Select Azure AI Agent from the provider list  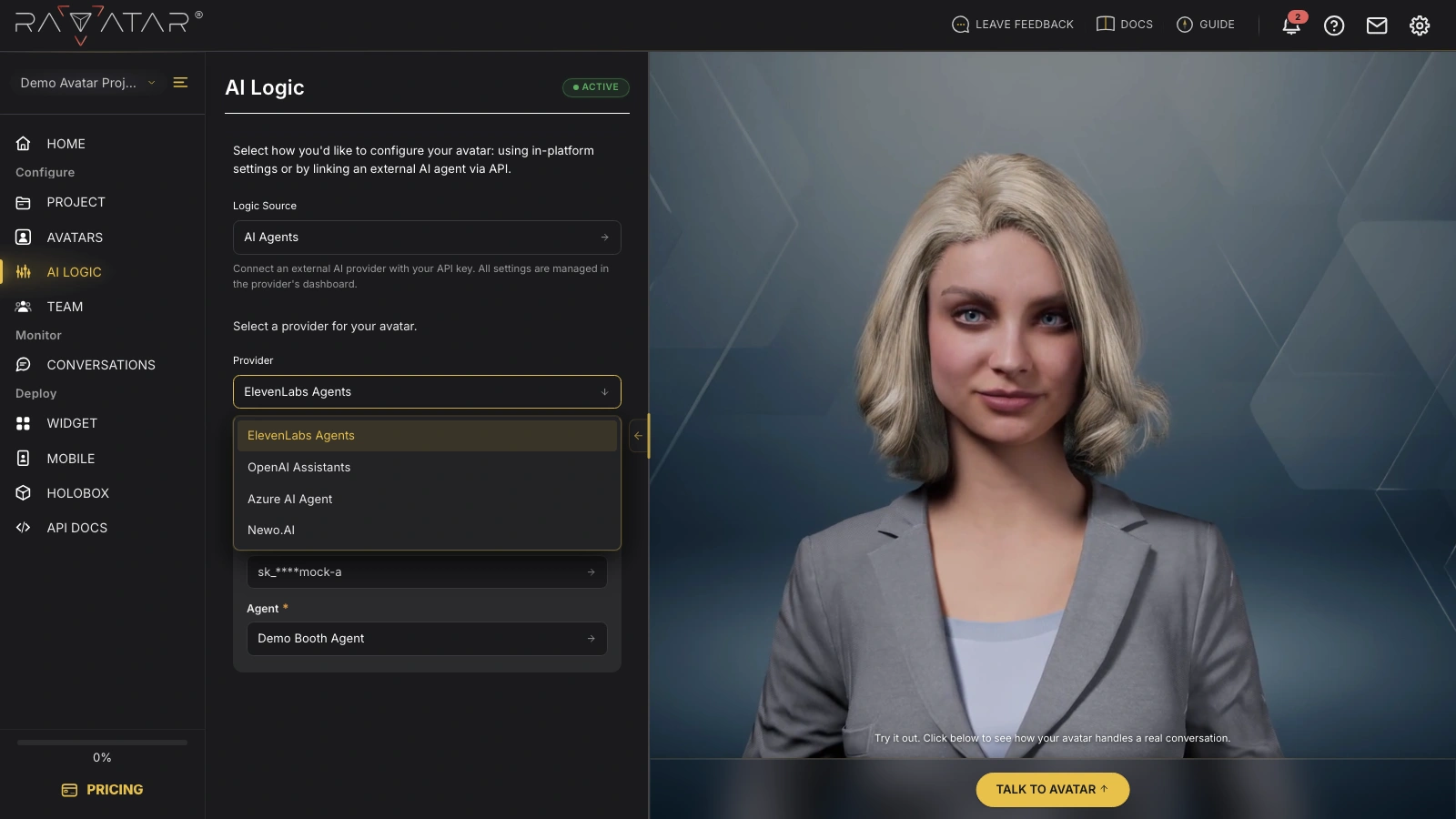coord(427,500)
